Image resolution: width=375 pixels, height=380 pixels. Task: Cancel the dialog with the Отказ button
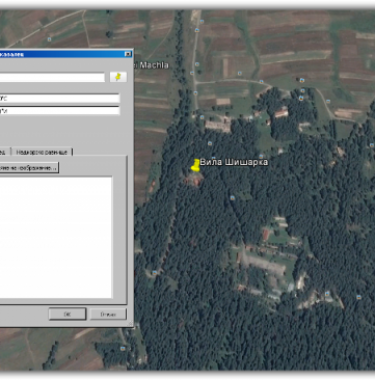108,314
